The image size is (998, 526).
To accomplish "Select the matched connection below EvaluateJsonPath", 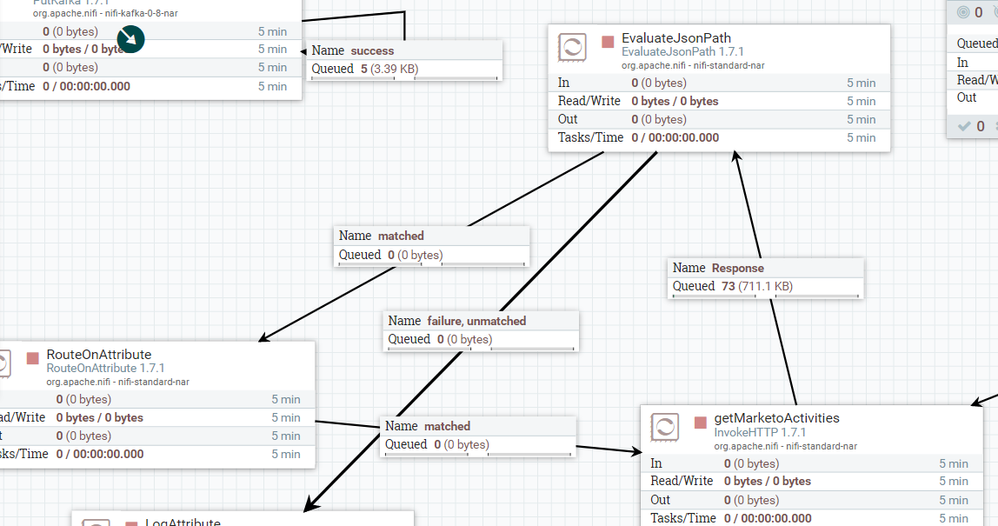I will click(x=432, y=246).
